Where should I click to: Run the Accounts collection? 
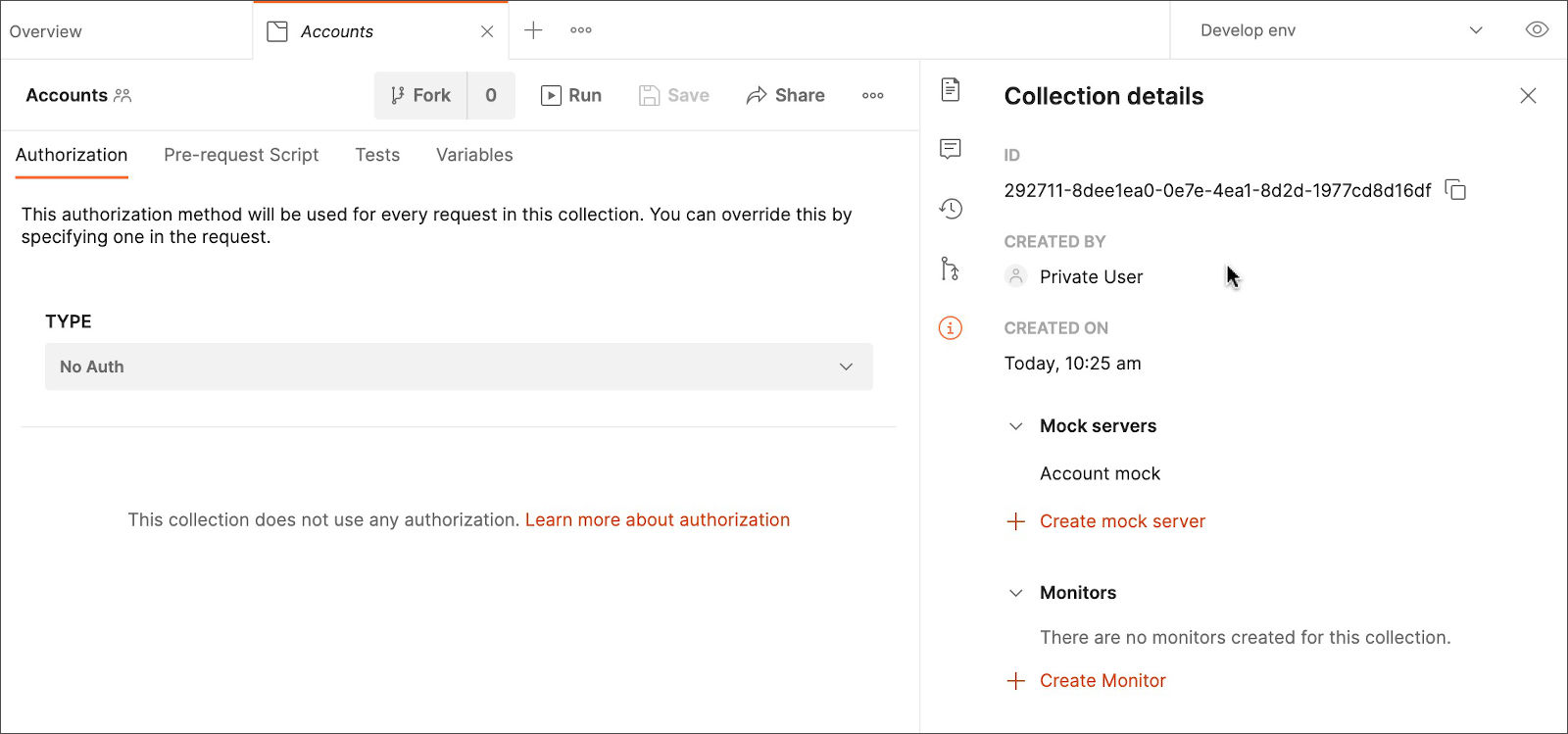pos(571,95)
